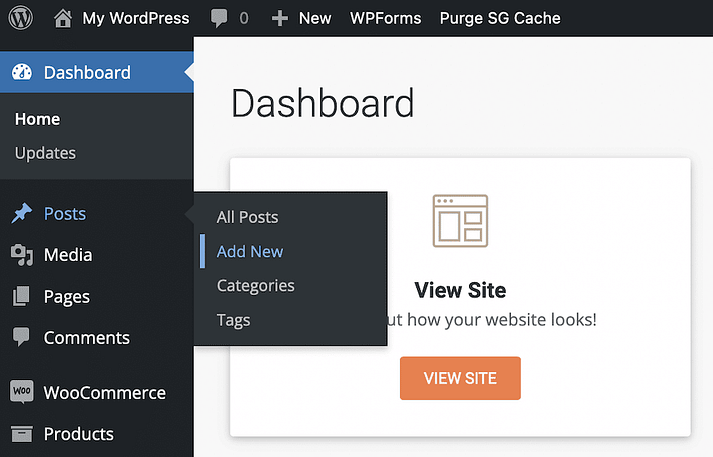
Task: Open Media in the sidebar
Action: click(x=68, y=255)
